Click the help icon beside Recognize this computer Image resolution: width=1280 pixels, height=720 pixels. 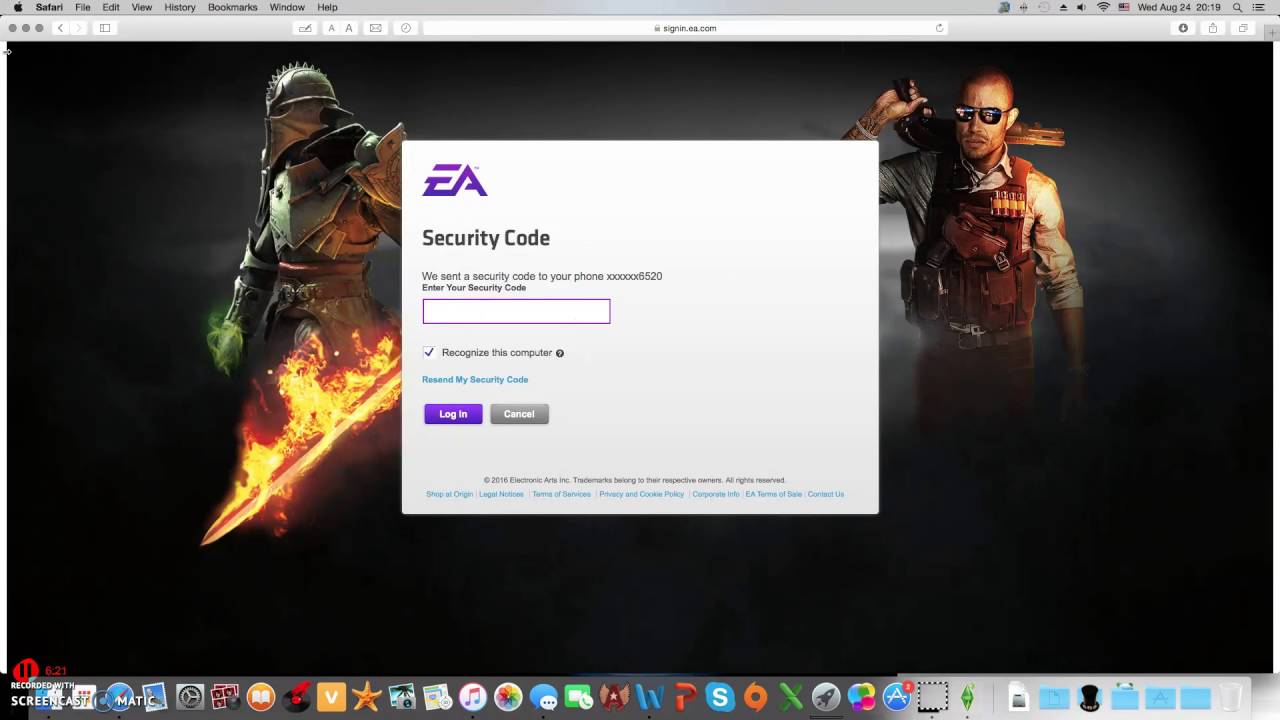click(x=560, y=353)
